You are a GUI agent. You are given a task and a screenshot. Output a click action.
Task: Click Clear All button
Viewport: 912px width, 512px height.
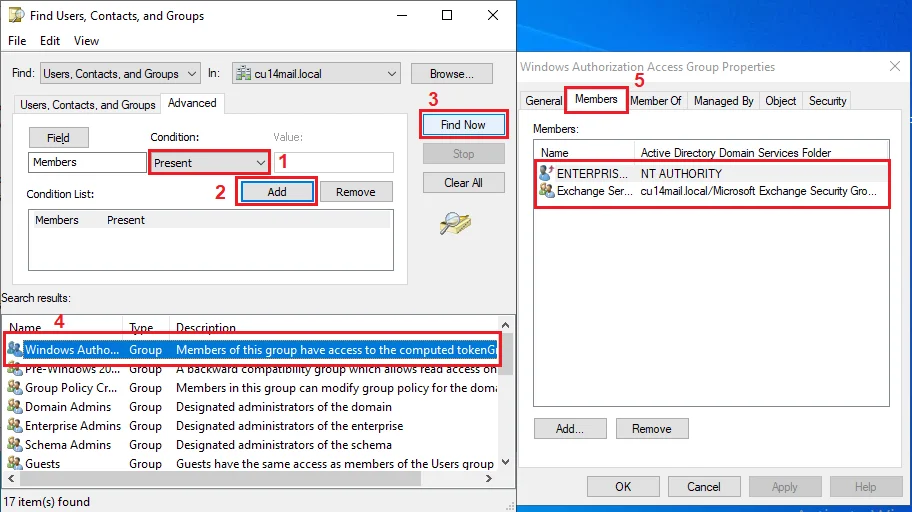[x=464, y=183]
